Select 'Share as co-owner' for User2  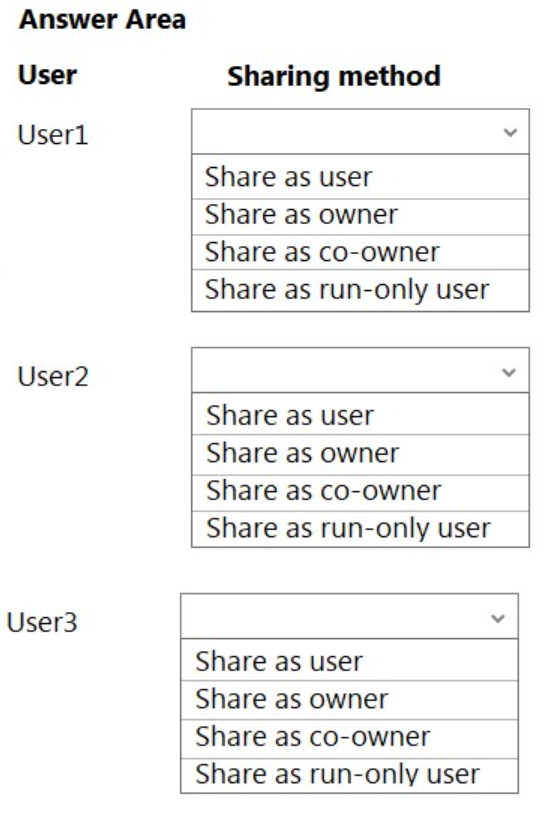click(x=360, y=493)
